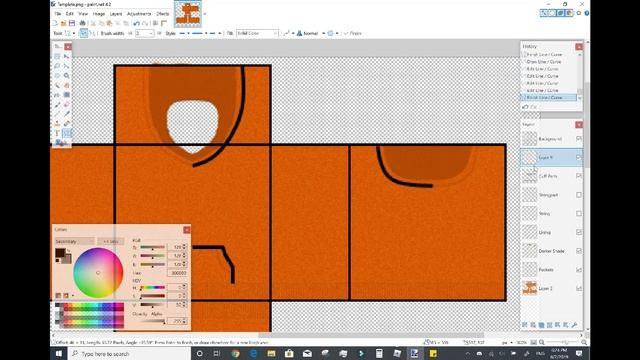Viewport: 640px width, 360px height.
Task: Select the Color Picker eyedropper tool
Action: (67, 114)
